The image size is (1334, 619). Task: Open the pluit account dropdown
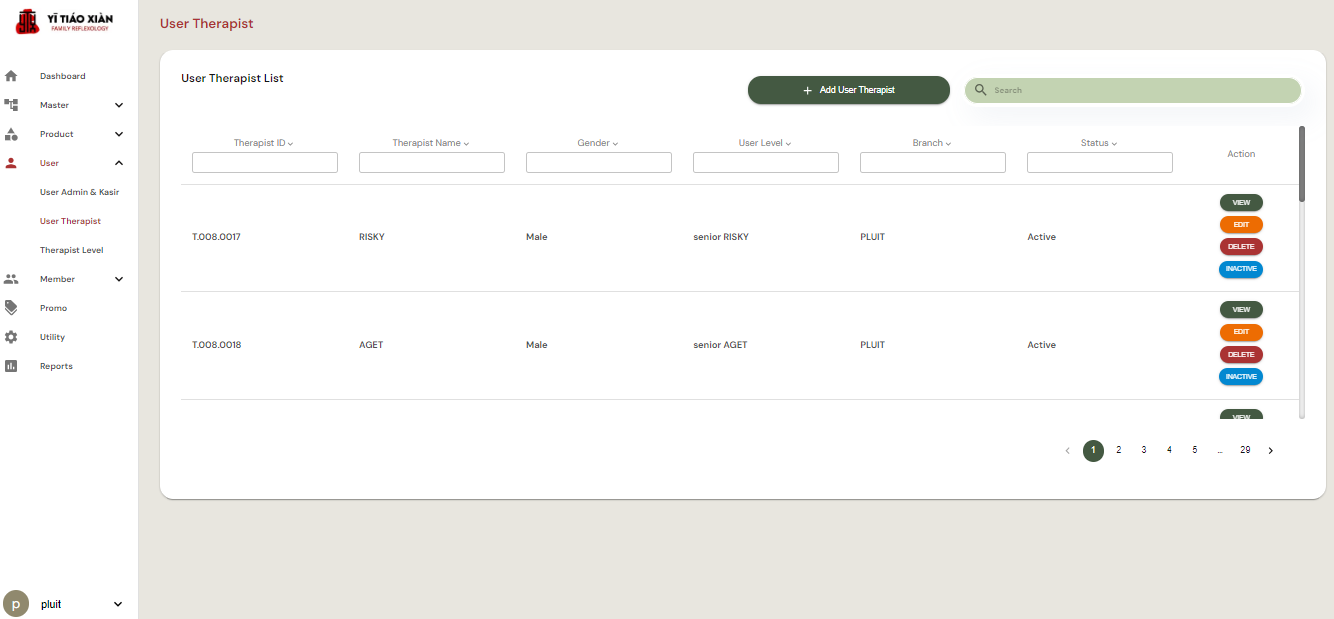(118, 604)
